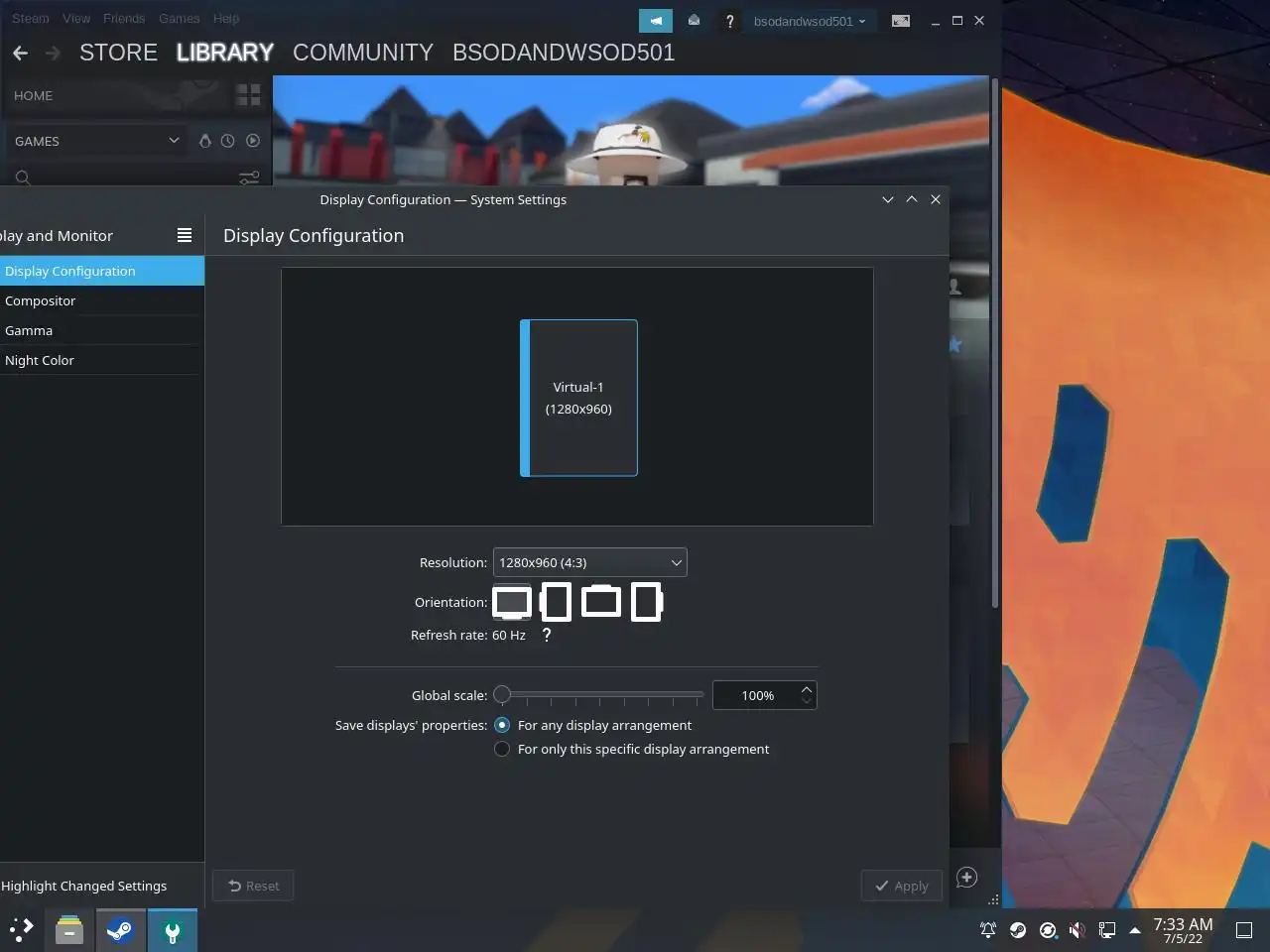Click refresh rate help question mark
The image size is (1270, 952).
[546, 635]
